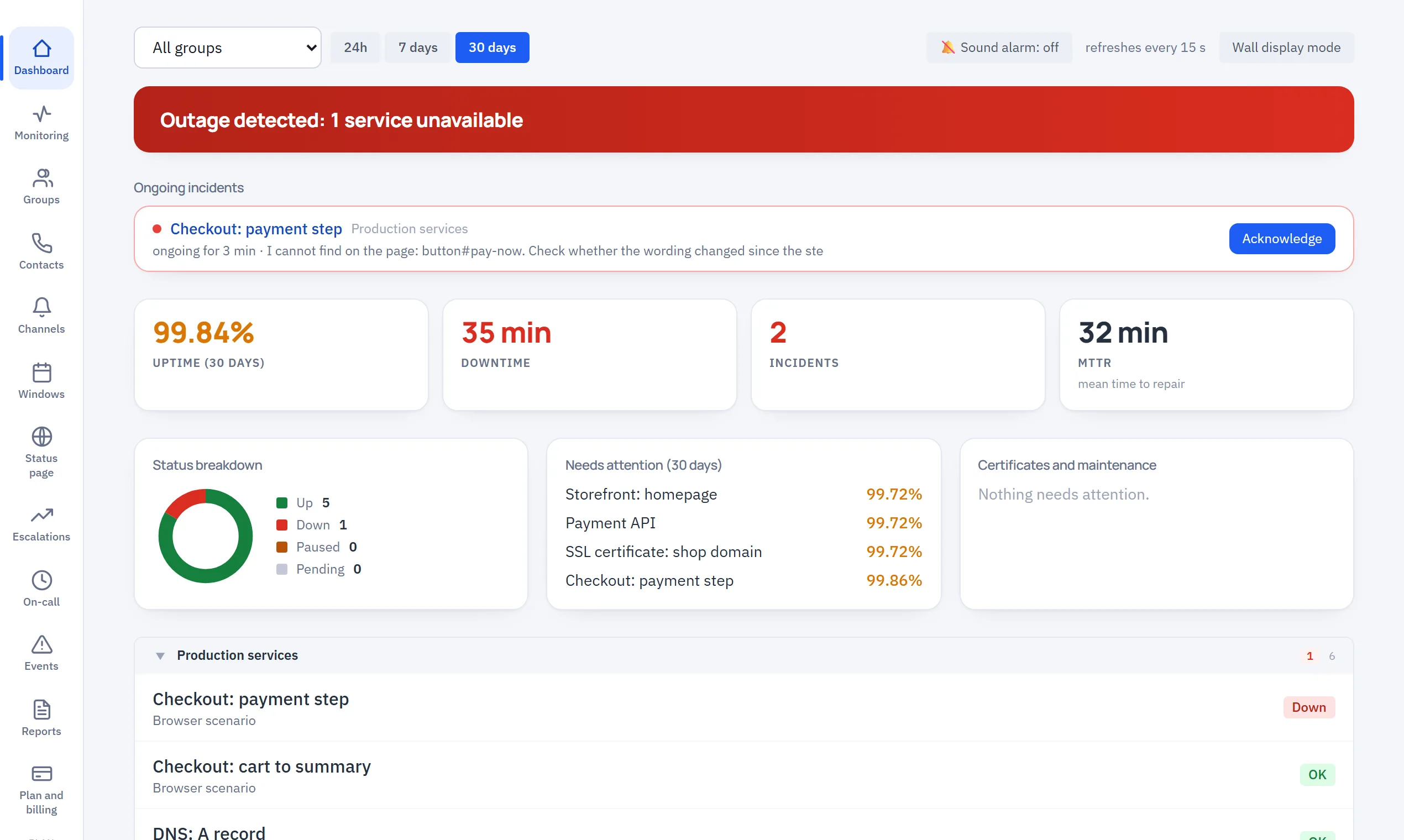
Task: Toggle the Sound alarm: off button
Action: (999, 48)
